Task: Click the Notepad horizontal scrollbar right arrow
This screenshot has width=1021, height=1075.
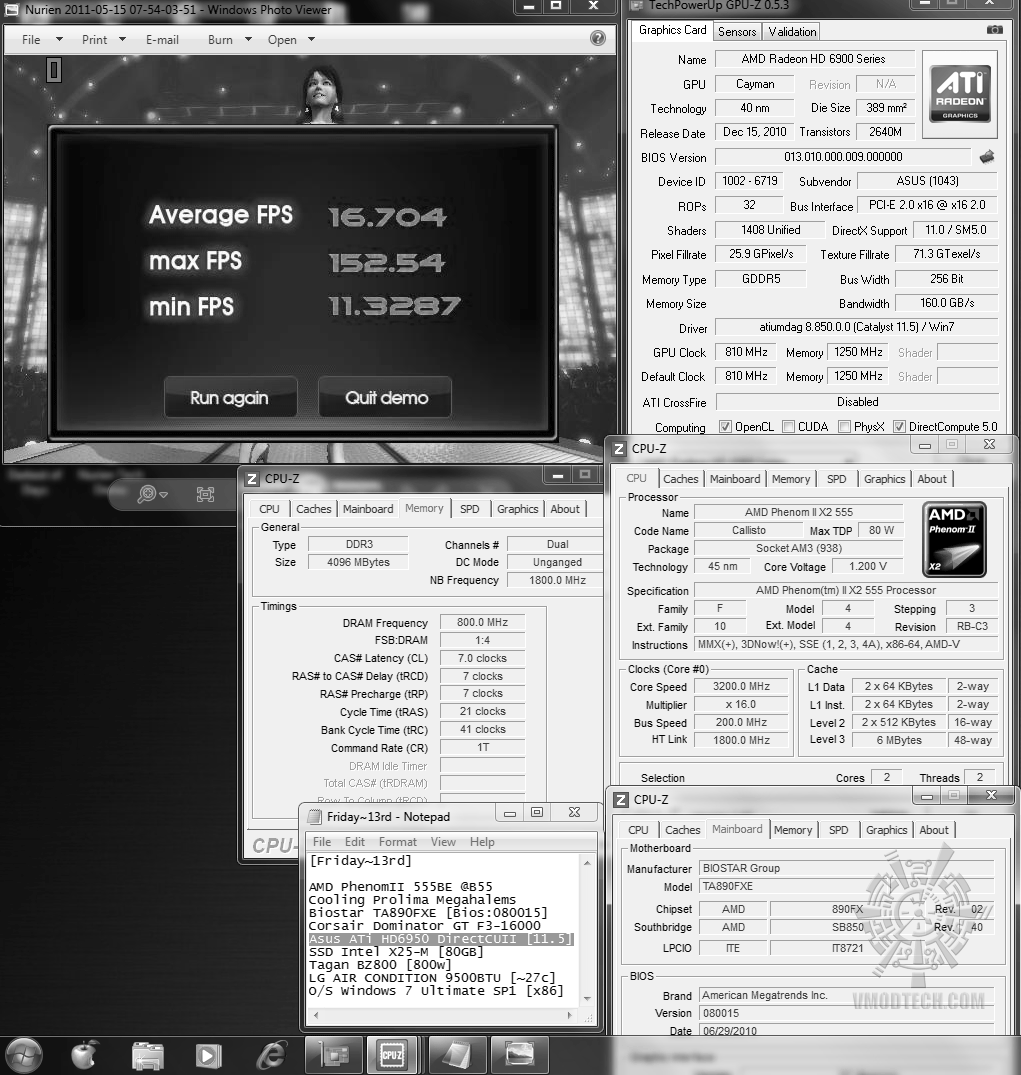Action: pyautogui.click(x=569, y=1015)
